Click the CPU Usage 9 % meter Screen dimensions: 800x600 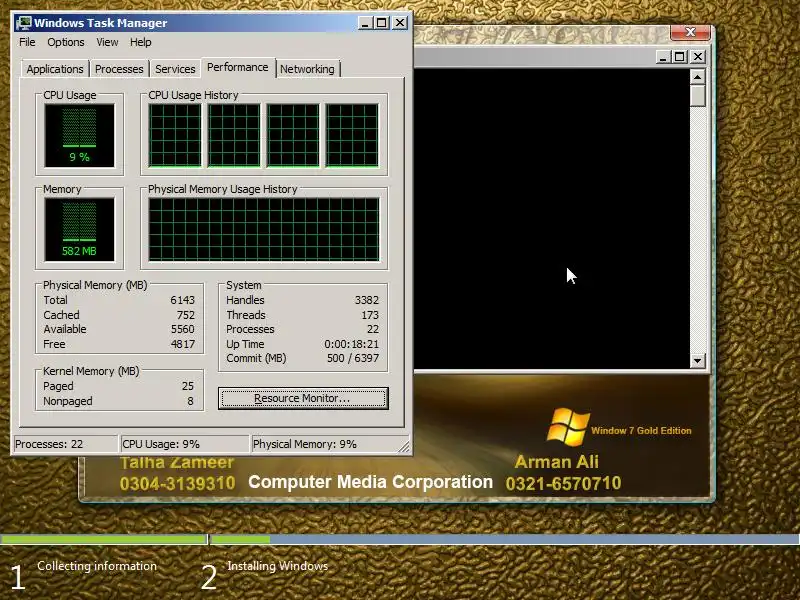pyautogui.click(x=80, y=136)
